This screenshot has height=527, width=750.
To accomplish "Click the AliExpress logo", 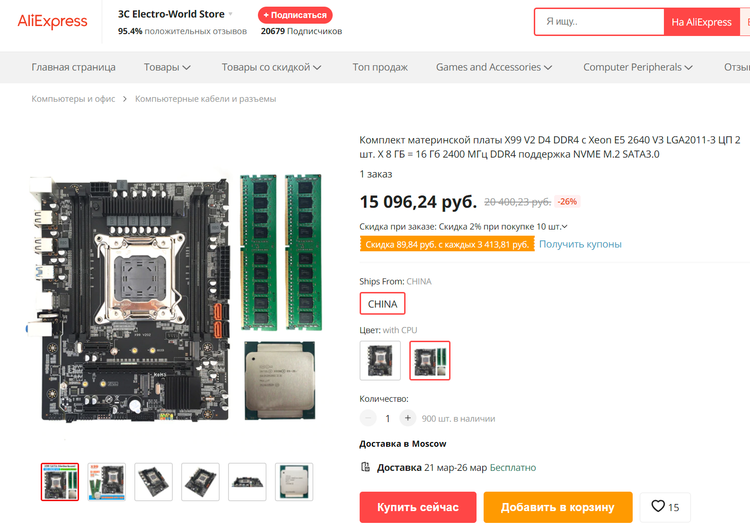I will (x=52, y=22).
